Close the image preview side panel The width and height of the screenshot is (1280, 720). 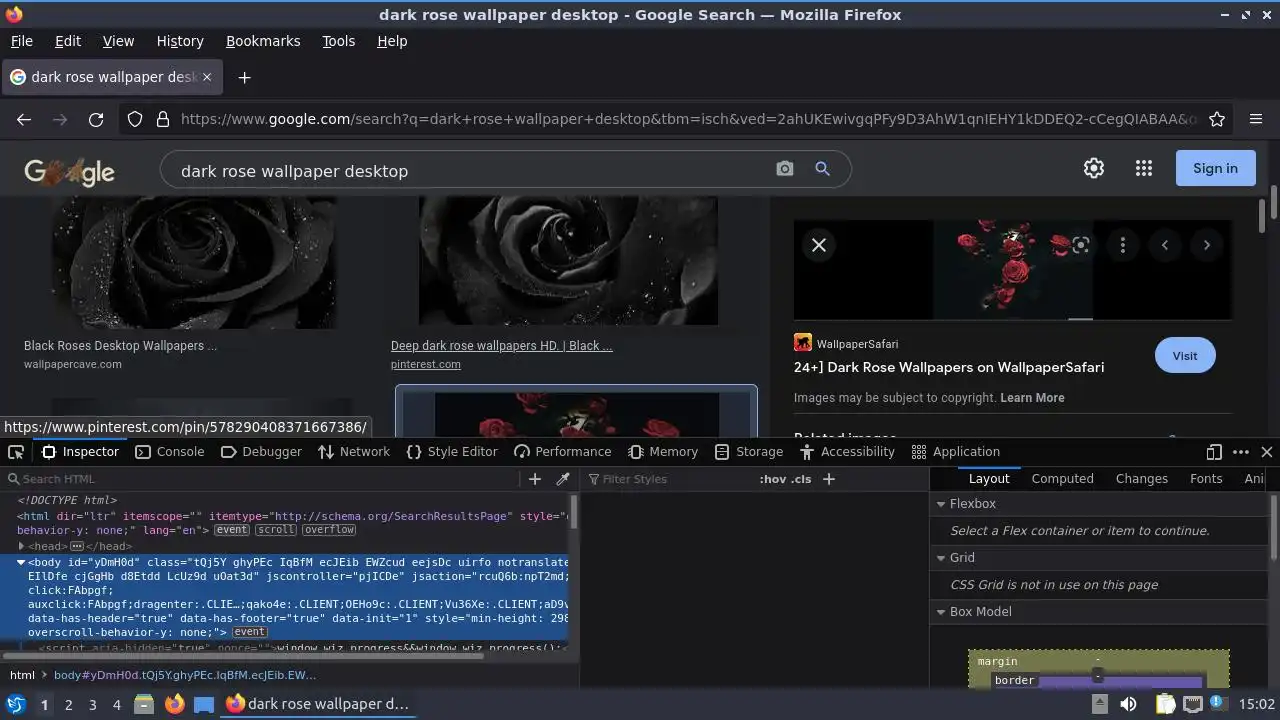(x=818, y=245)
